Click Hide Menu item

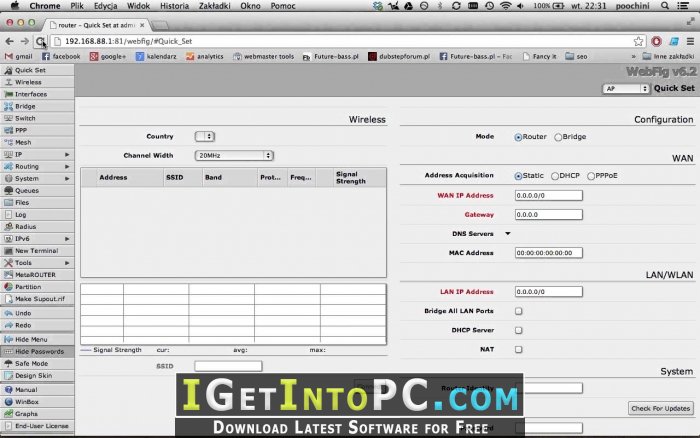(x=37, y=339)
